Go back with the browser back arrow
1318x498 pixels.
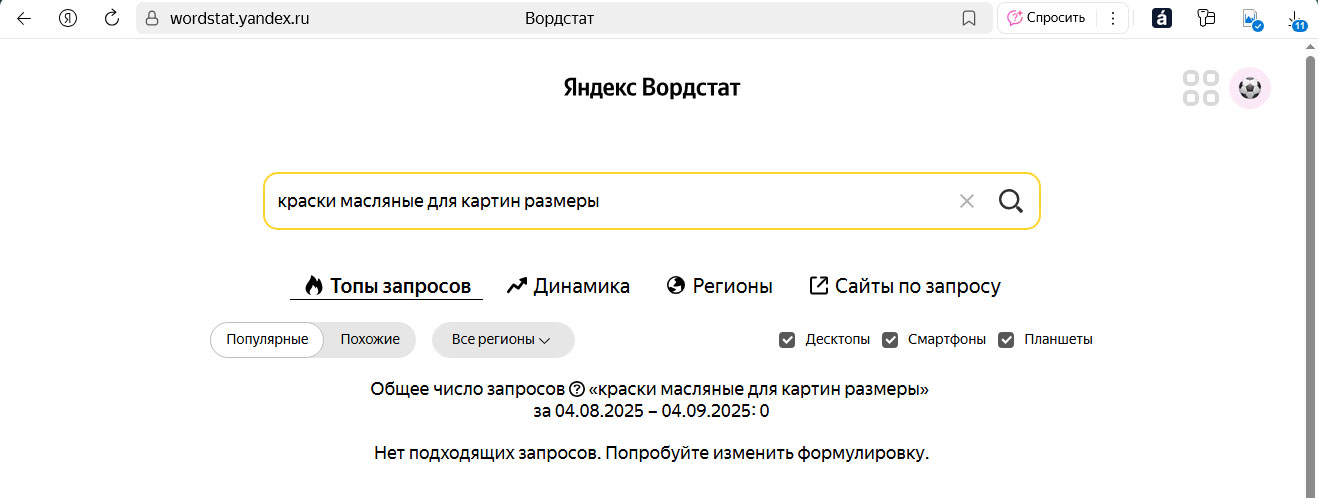(24, 18)
